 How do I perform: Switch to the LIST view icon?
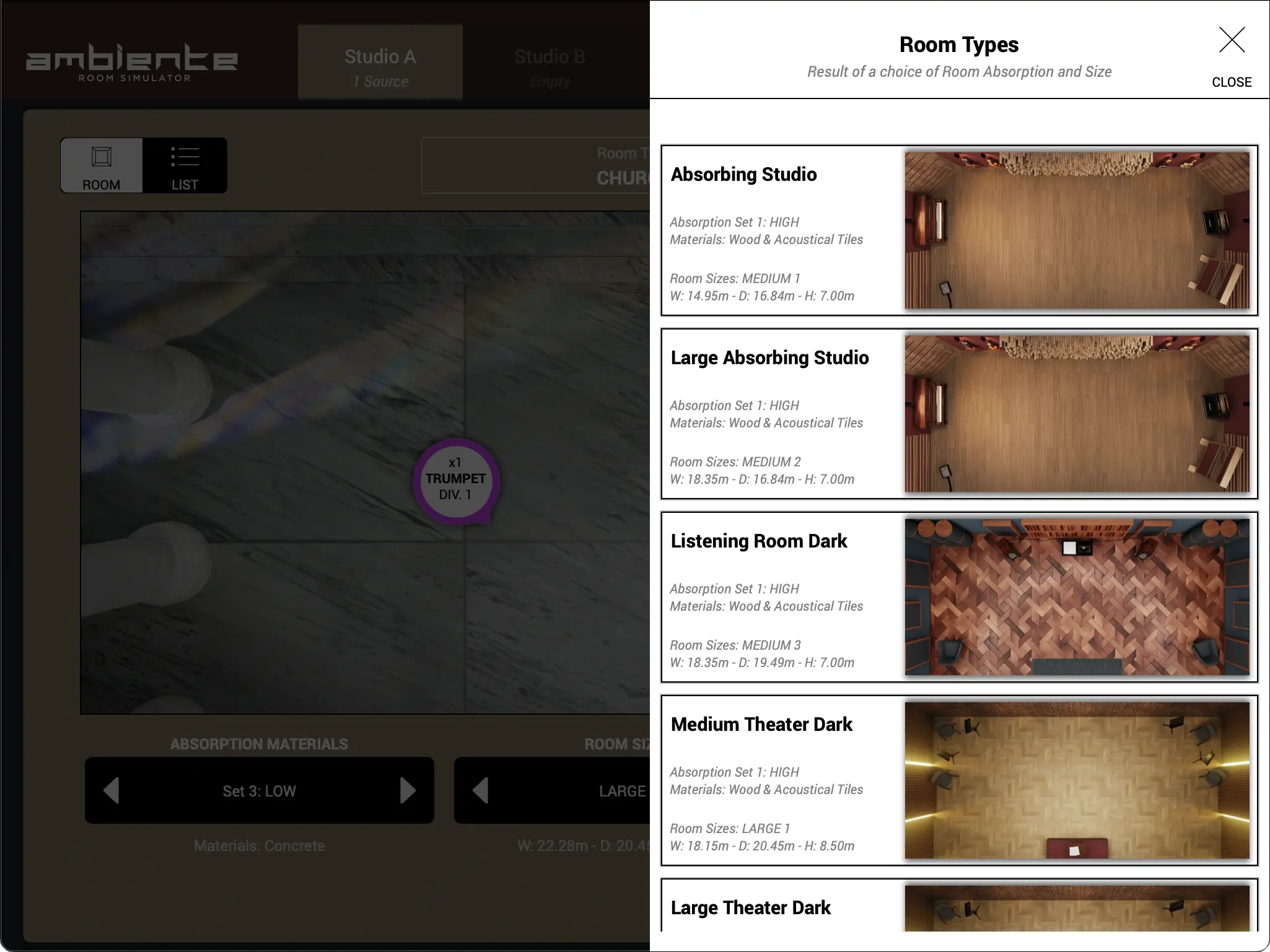tap(185, 165)
